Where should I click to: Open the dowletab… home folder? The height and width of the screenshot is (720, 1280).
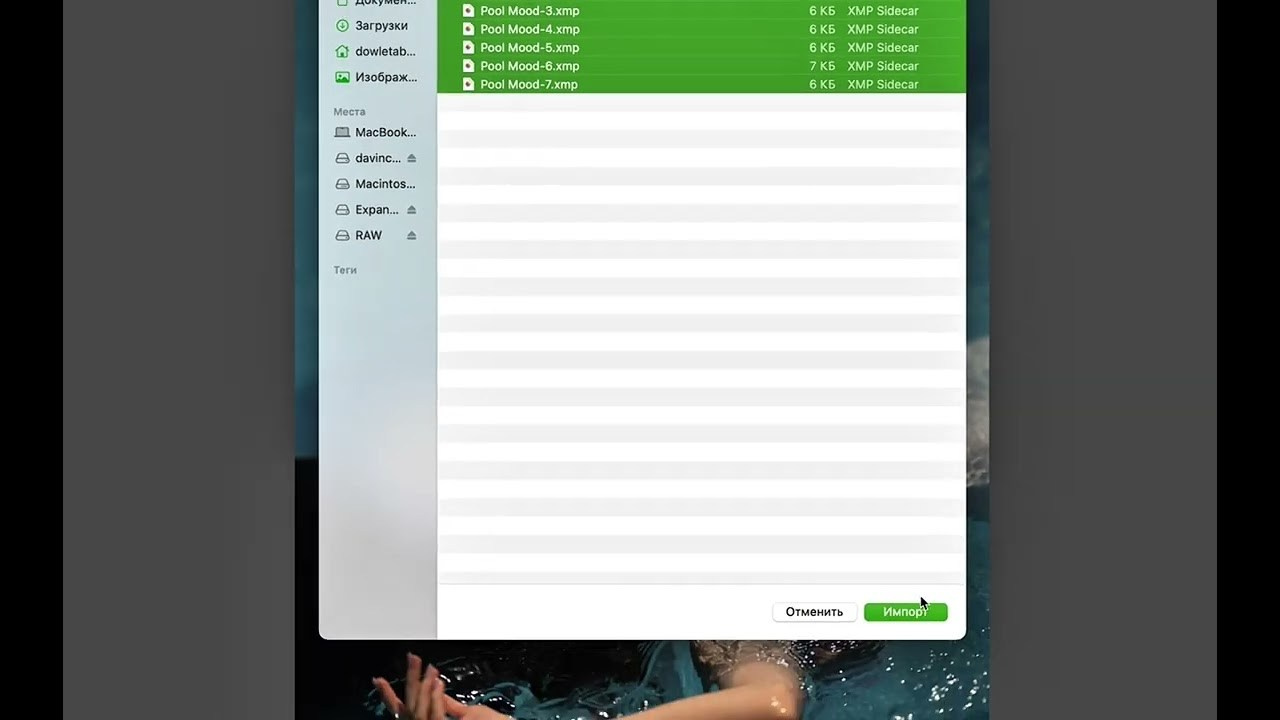(x=384, y=51)
